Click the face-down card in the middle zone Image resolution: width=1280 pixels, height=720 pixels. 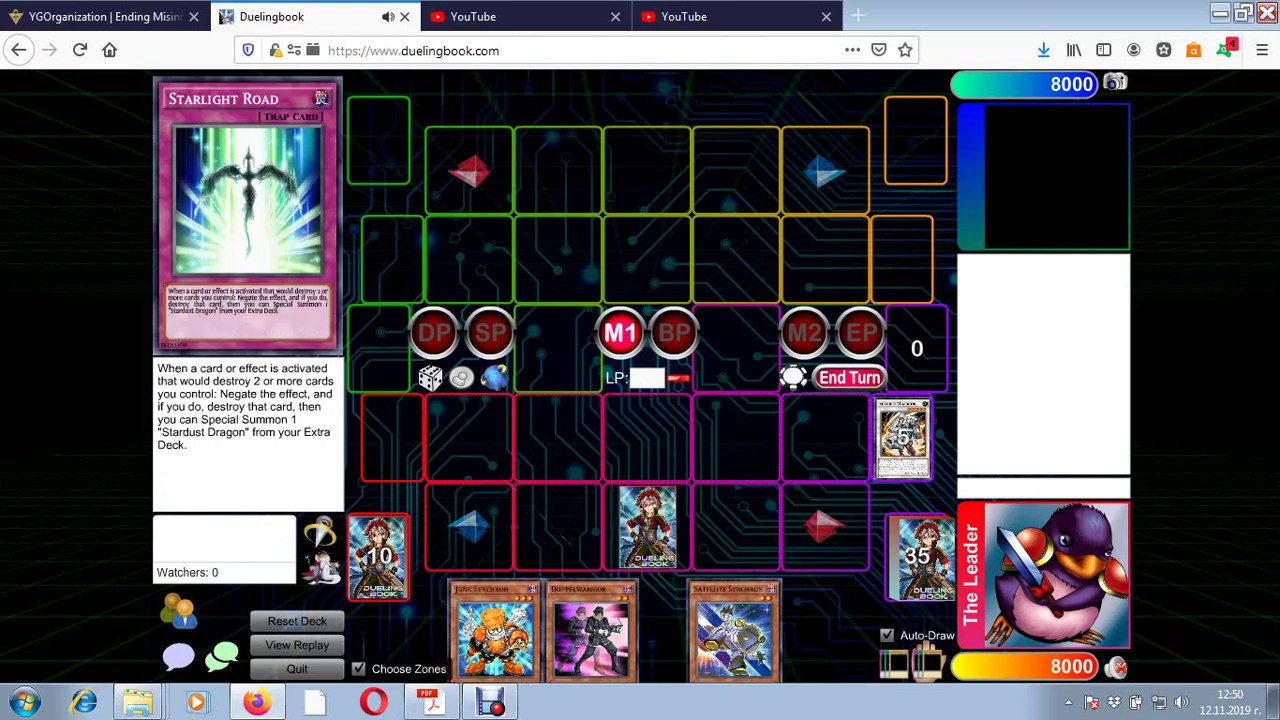tap(647, 528)
